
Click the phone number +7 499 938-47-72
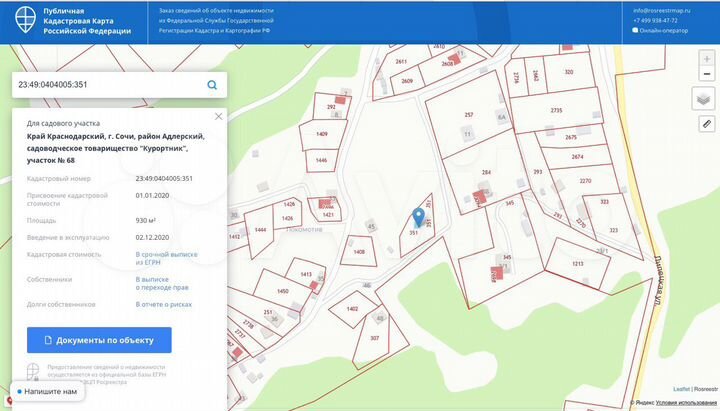pyautogui.click(x=655, y=20)
